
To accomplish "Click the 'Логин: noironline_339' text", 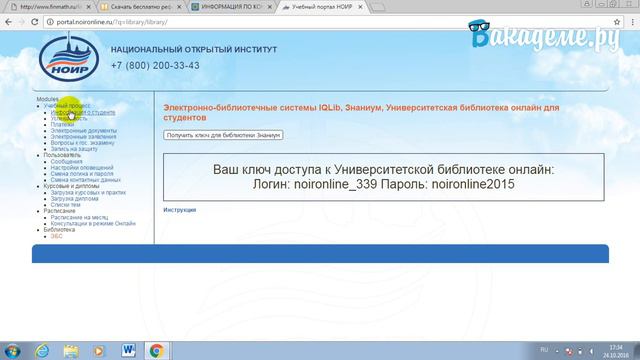I will (x=315, y=184).
